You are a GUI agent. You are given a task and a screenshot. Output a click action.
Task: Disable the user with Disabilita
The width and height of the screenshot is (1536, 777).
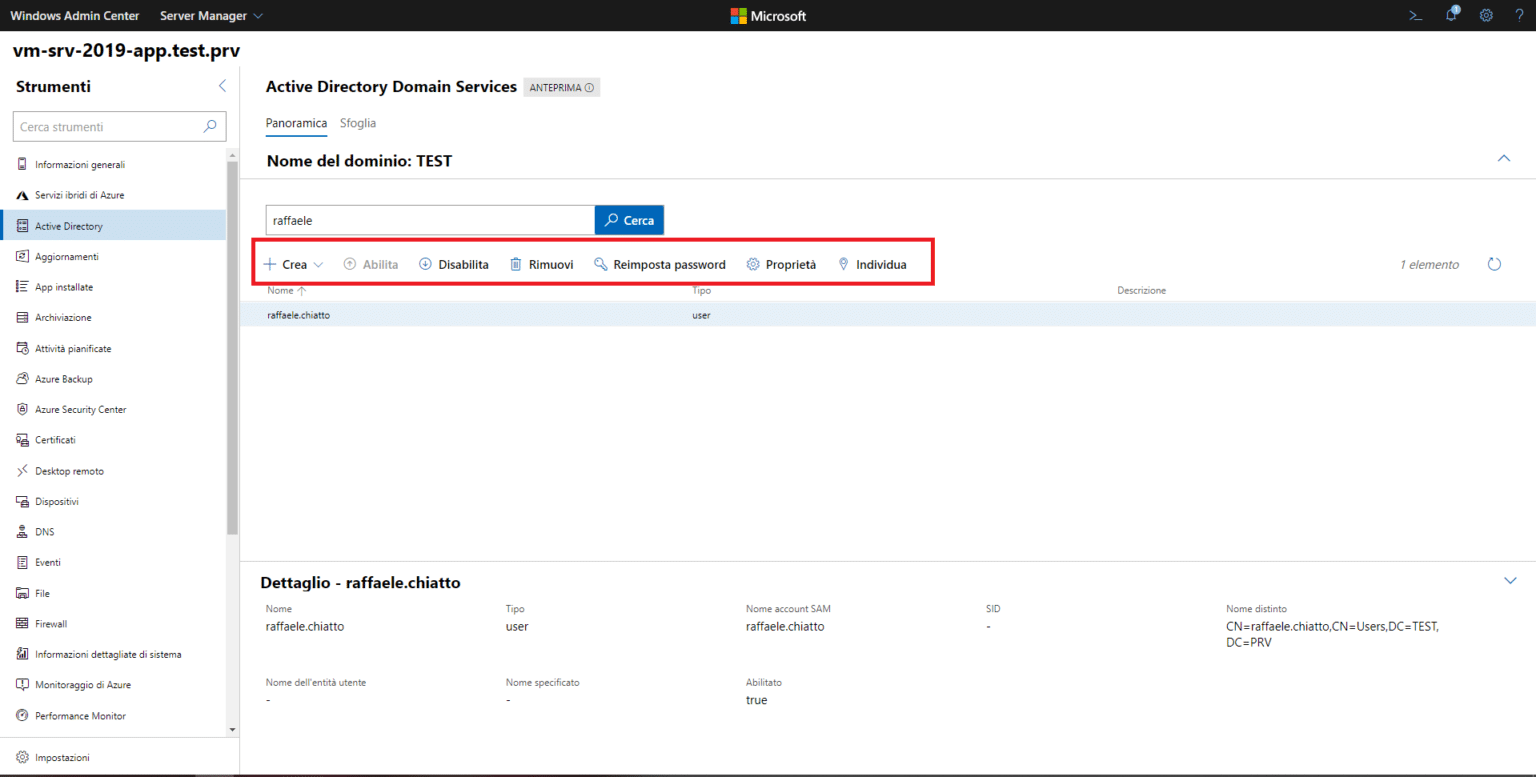[453, 264]
